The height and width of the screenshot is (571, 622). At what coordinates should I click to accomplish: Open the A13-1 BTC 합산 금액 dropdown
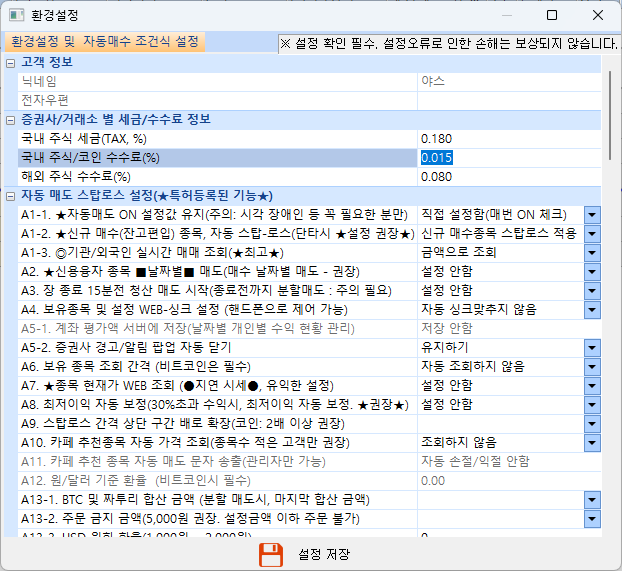(x=591, y=499)
